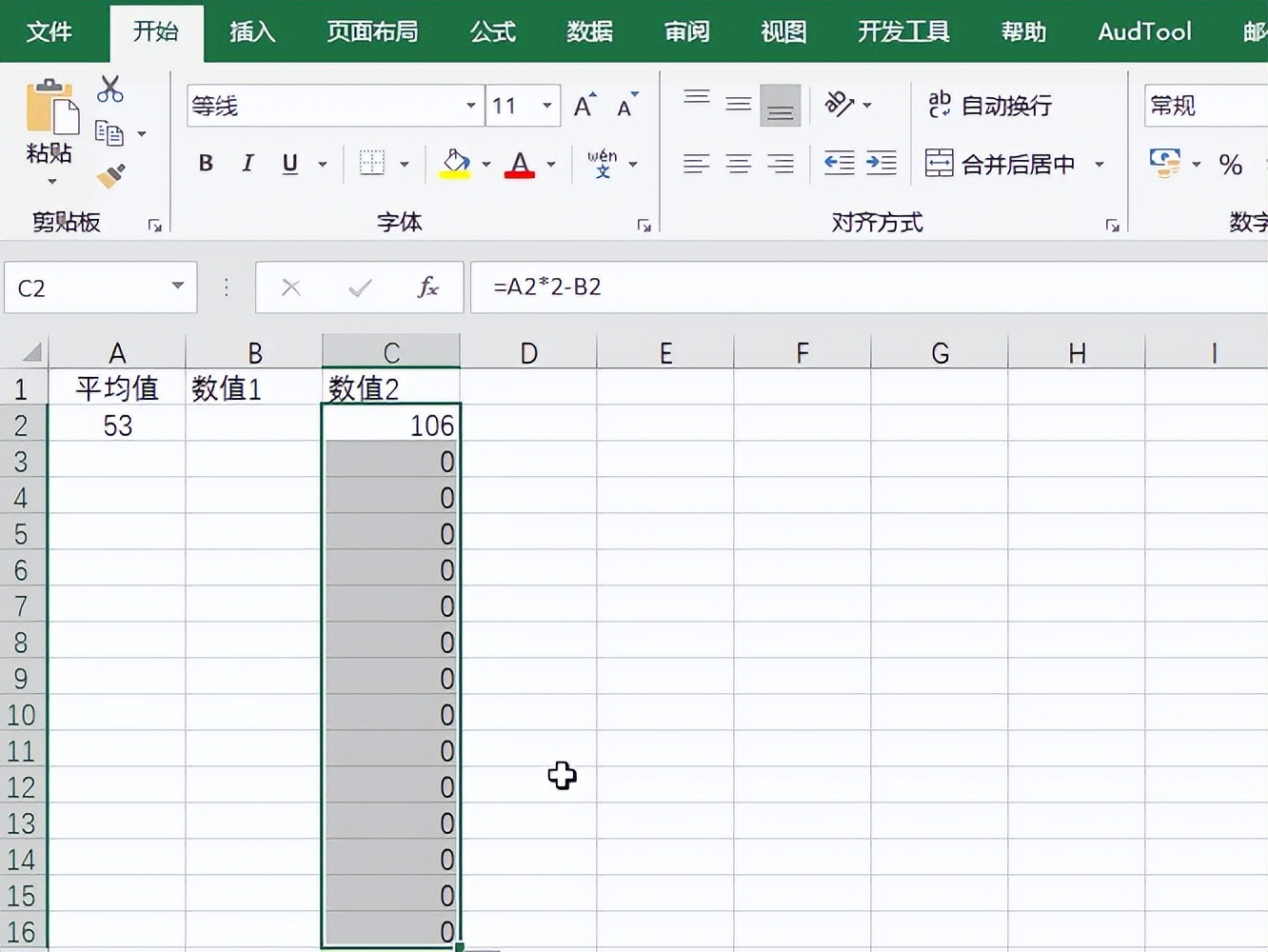Toggle center text alignment
Screen dimensions: 1268x952
[x=738, y=163]
